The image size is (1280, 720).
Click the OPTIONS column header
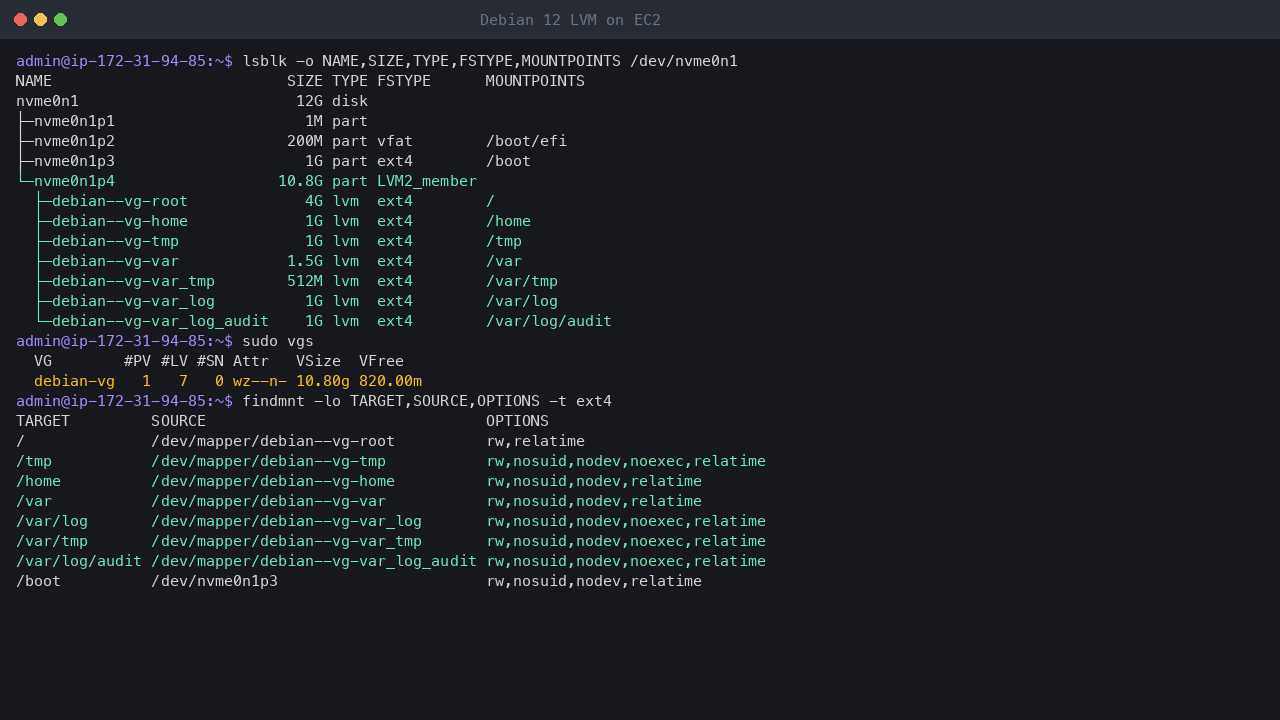point(517,421)
